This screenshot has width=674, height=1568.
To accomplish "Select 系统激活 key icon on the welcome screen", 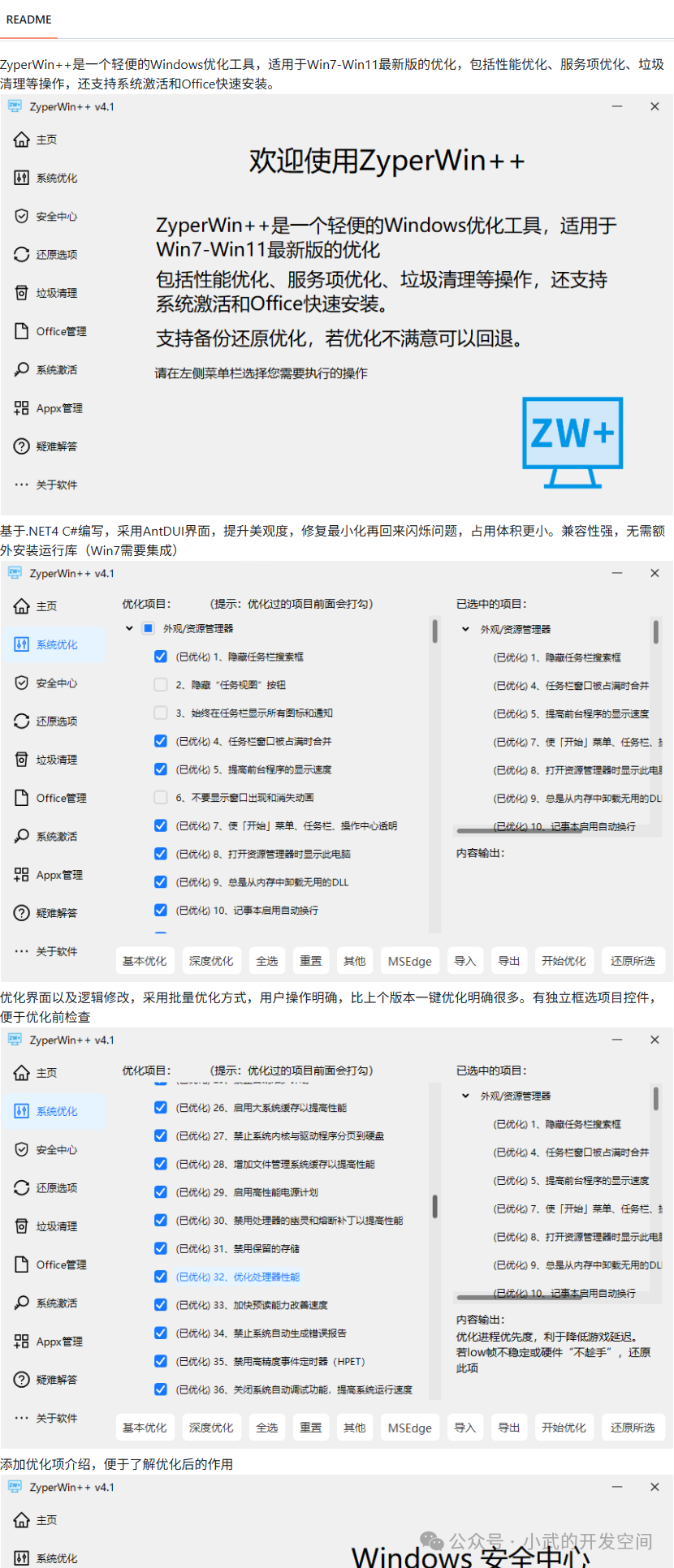I will click(x=21, y=369).
